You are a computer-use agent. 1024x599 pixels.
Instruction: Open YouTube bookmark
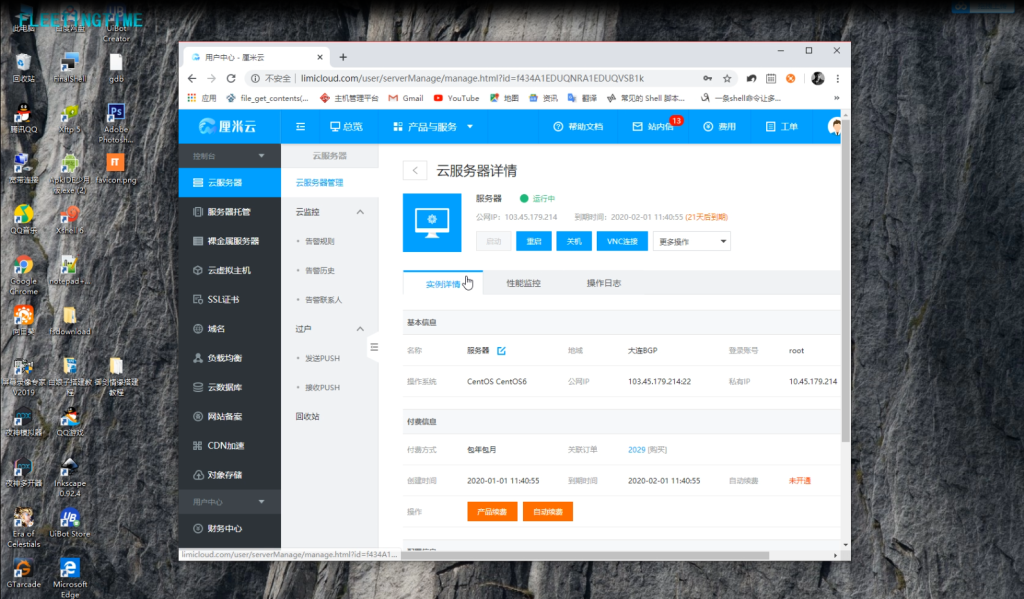pyautogui.click(x=456, y=98)
